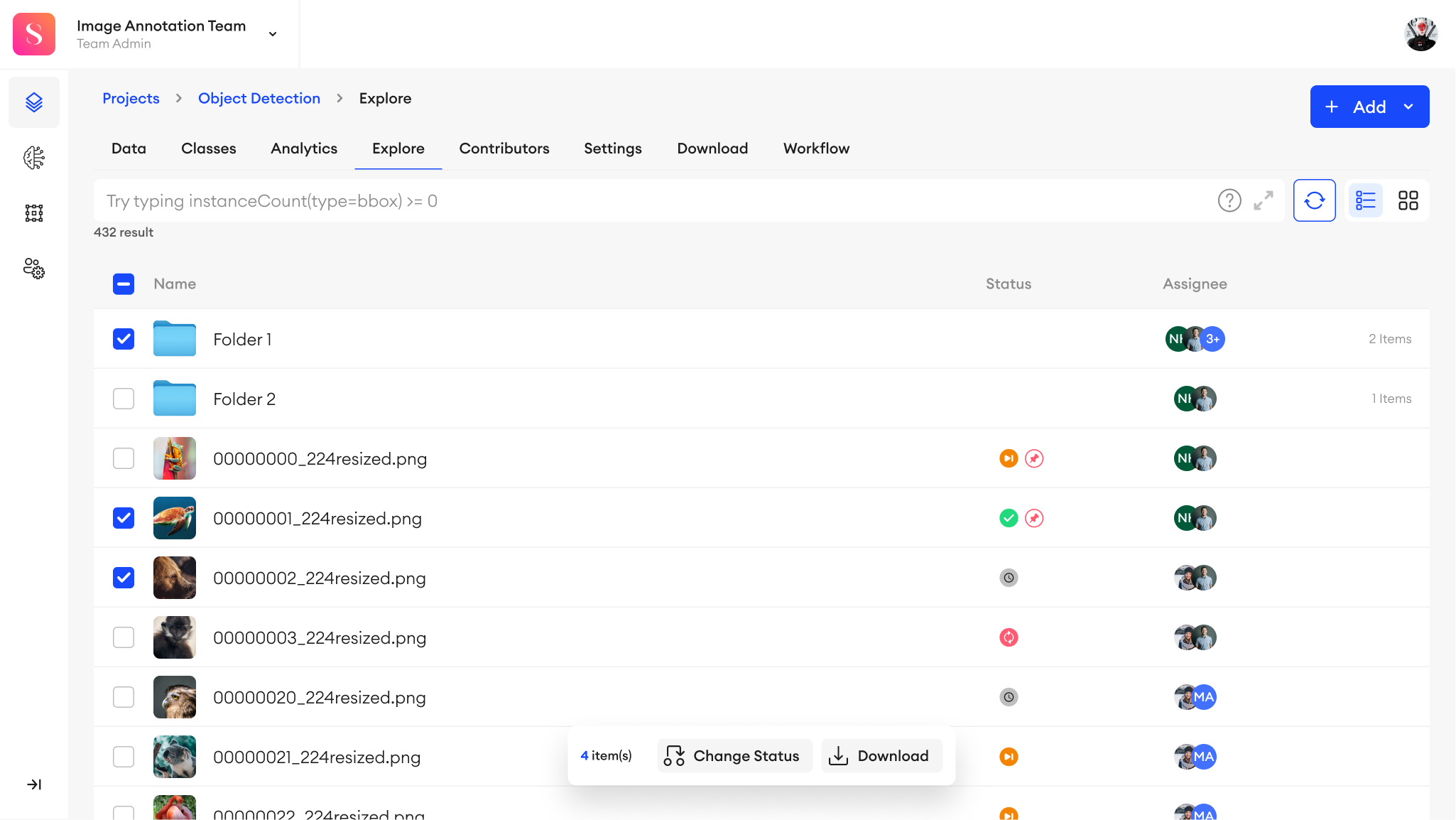
Task: Expand the query editor with arrows icon
Action: (x=1264, y=201)
